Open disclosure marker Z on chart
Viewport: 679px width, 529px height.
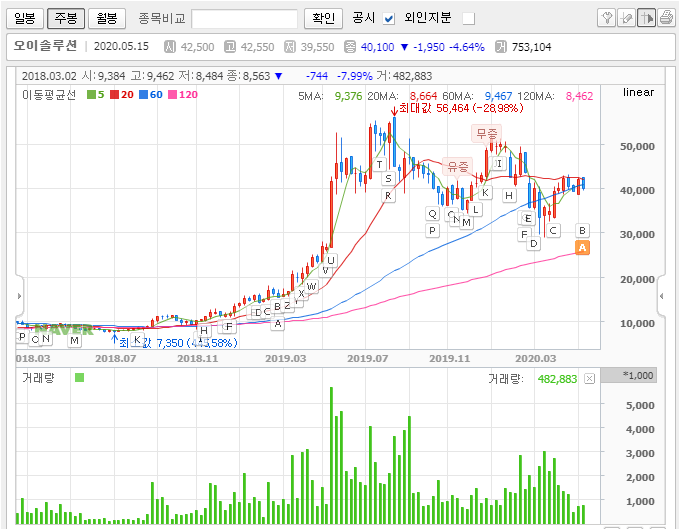pyautogui.click(x=287, y=306)
